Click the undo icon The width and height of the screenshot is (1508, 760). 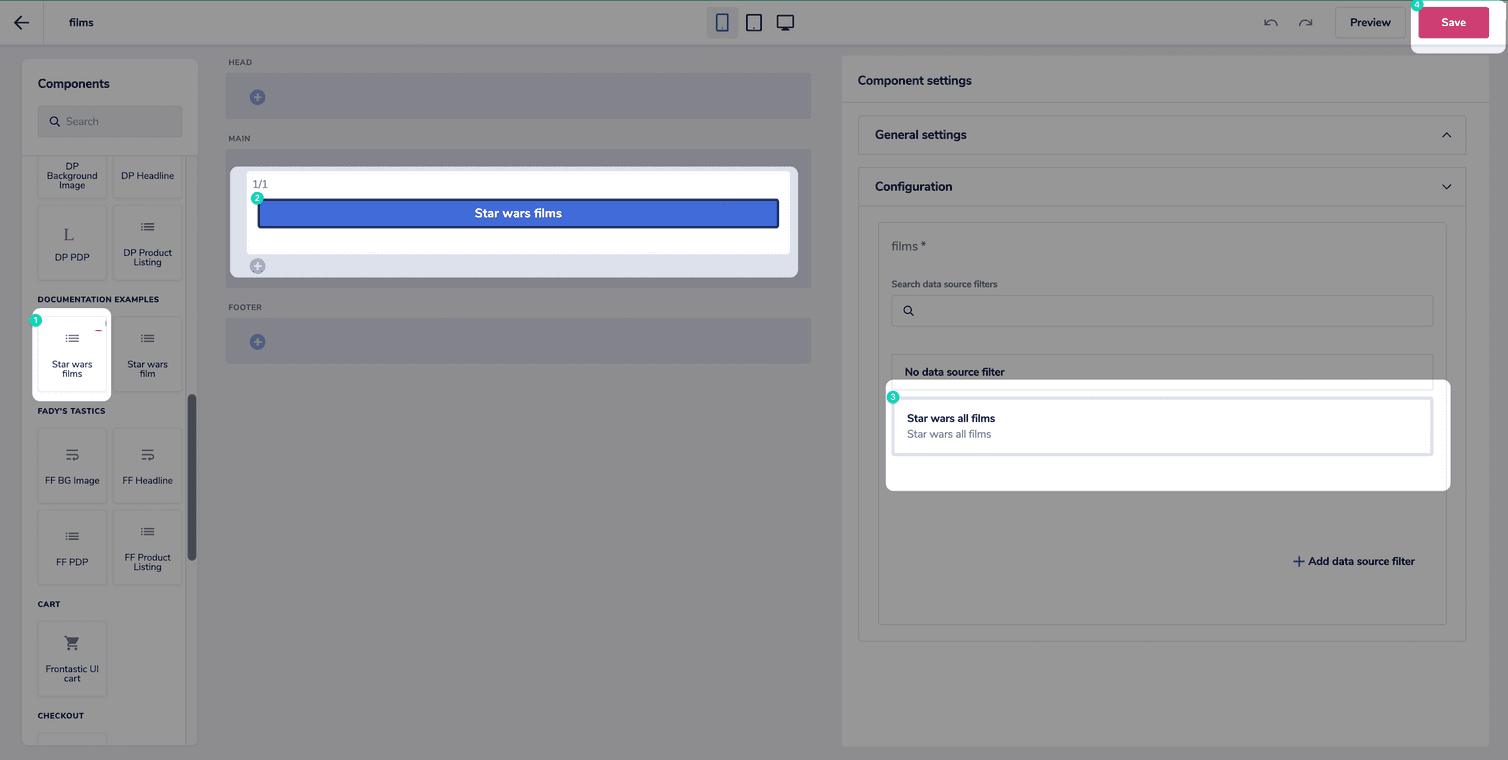pyautogui.click(x=1269, y=22)
